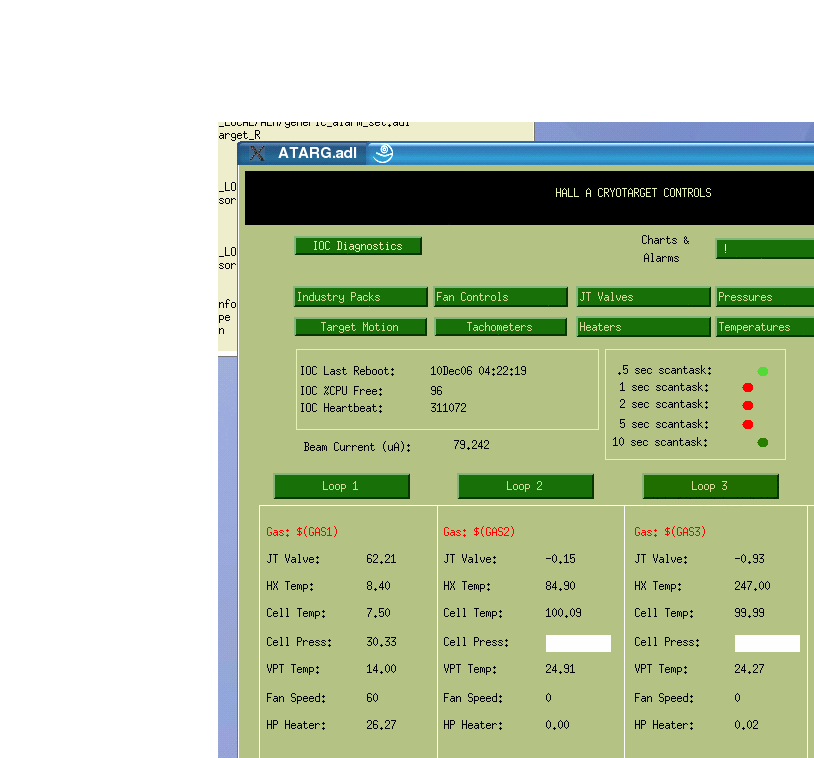Open the Charts & Alarms '!' menu button

point(765,249)
